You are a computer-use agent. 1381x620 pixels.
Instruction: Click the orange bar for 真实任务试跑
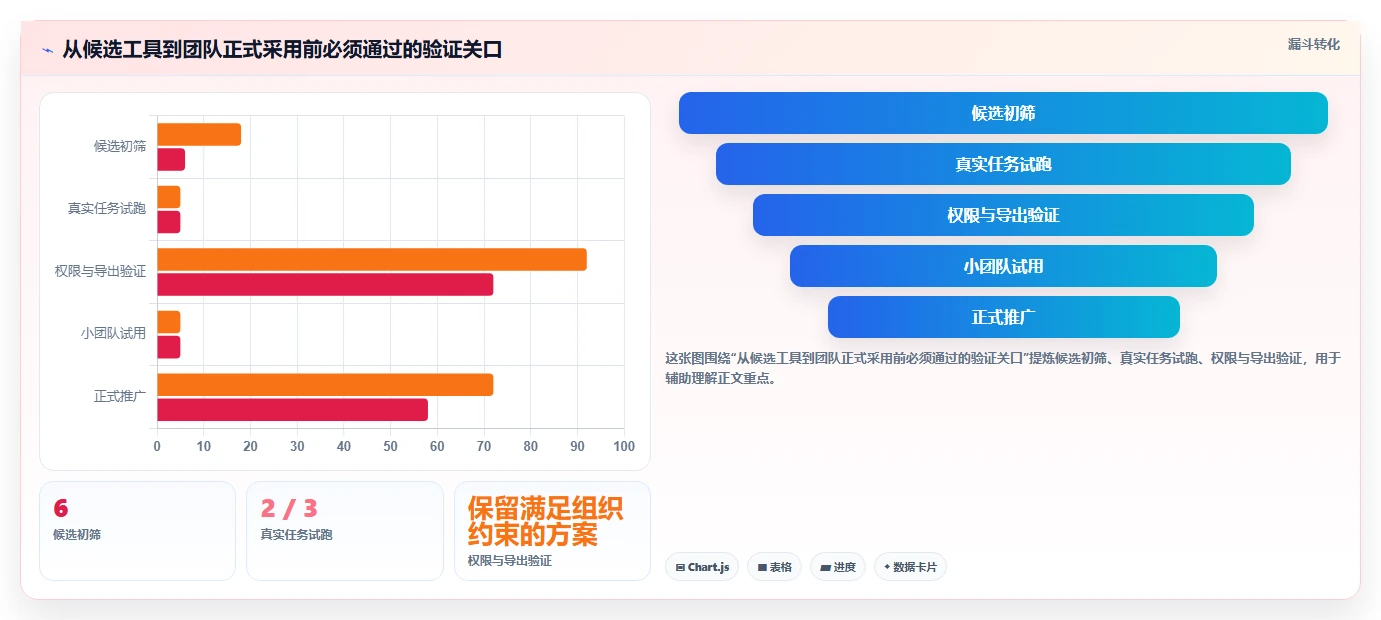point(168,197)
